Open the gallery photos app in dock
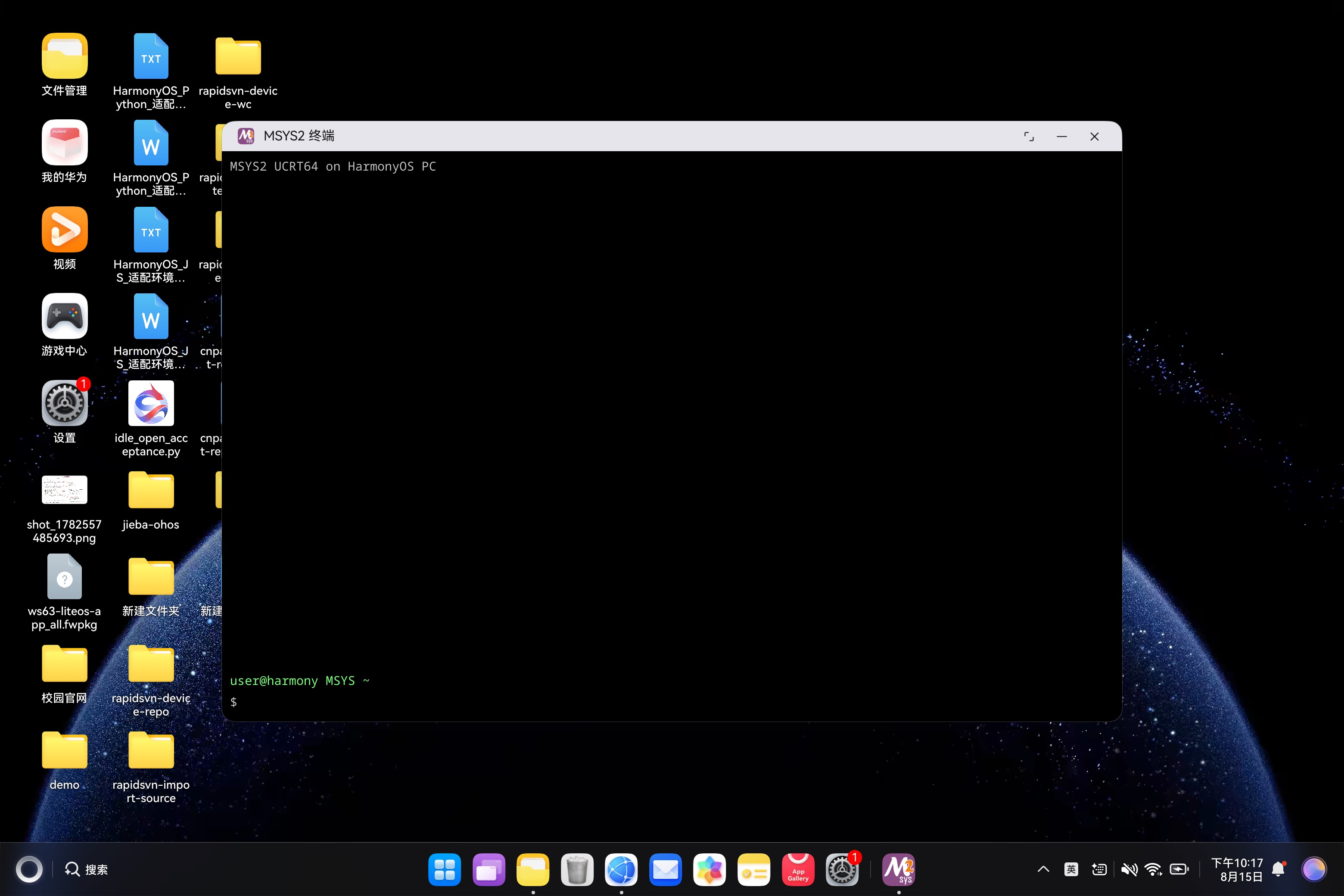Screen dimensions: 1344x896 [x=709, y=870]
